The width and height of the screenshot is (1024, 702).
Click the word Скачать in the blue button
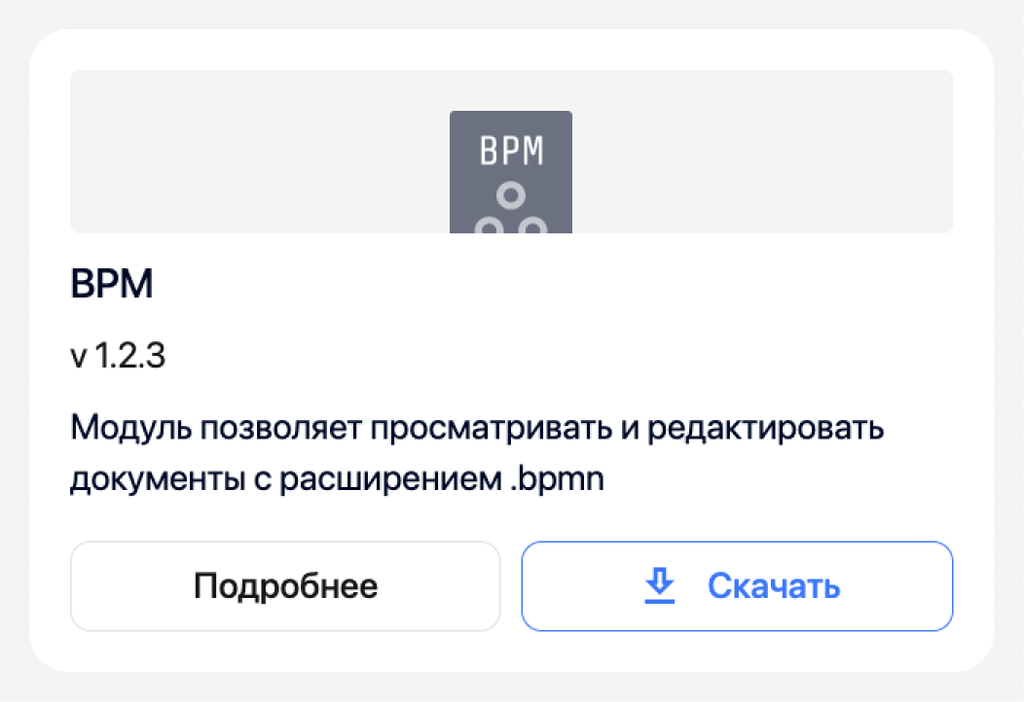click(774, 586)
